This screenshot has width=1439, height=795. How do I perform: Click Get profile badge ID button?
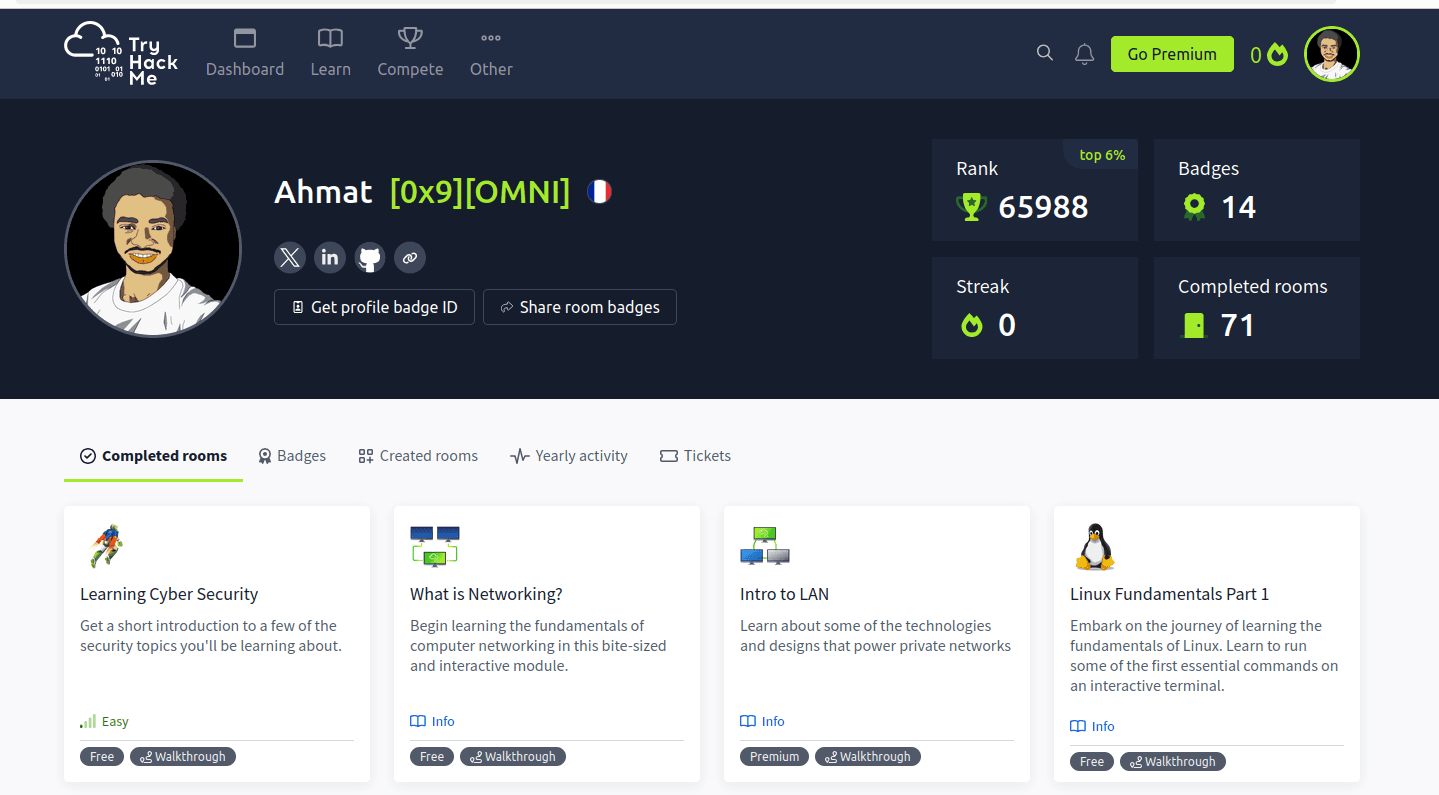point(374,307)
